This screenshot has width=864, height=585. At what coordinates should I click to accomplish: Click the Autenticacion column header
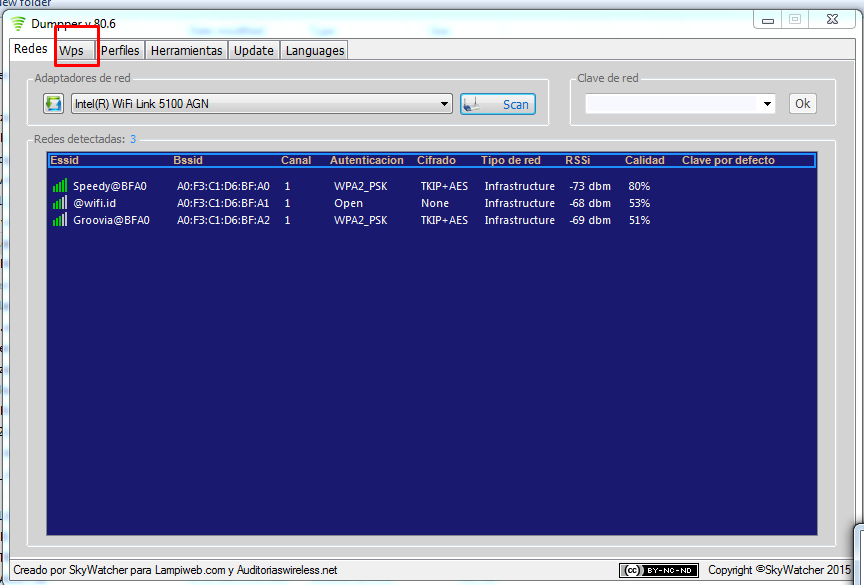coord(366,160)
